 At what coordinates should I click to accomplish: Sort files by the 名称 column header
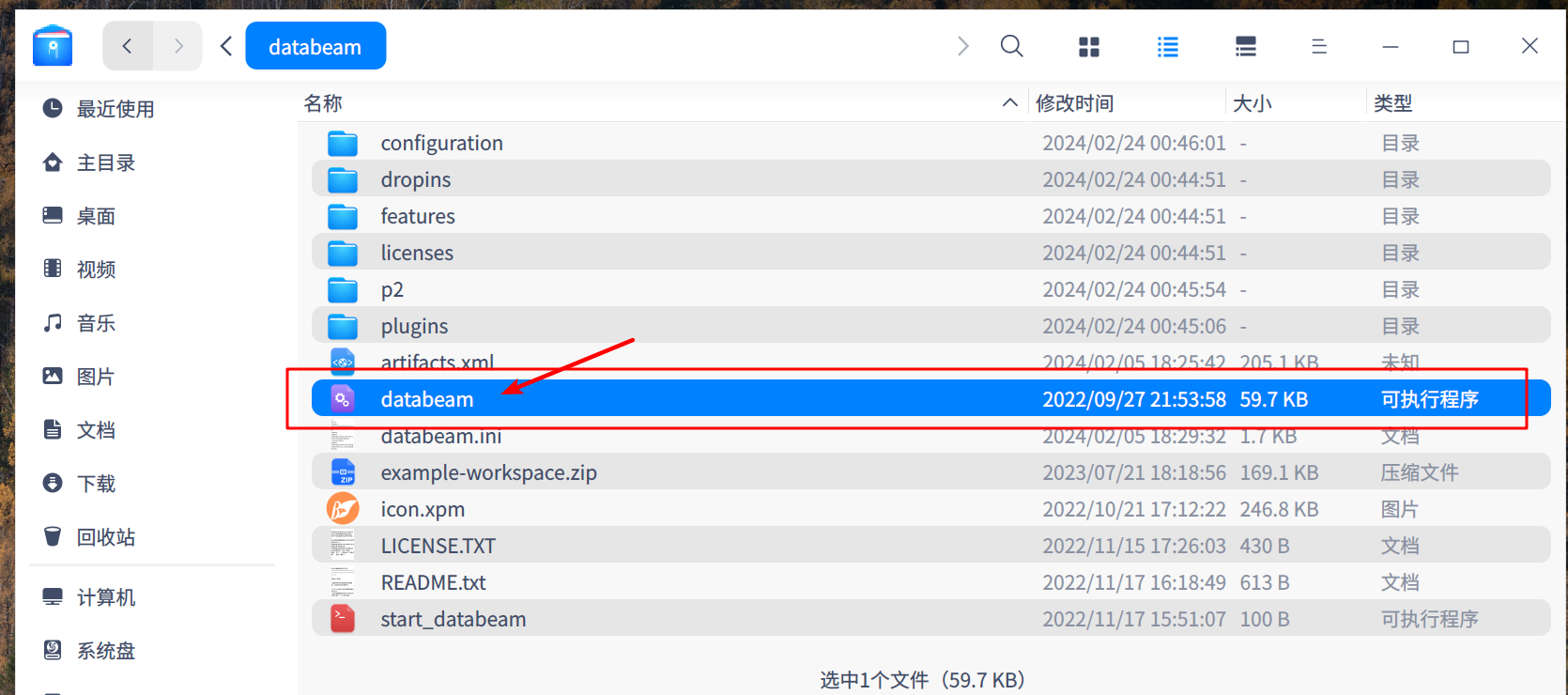[323, 103]
